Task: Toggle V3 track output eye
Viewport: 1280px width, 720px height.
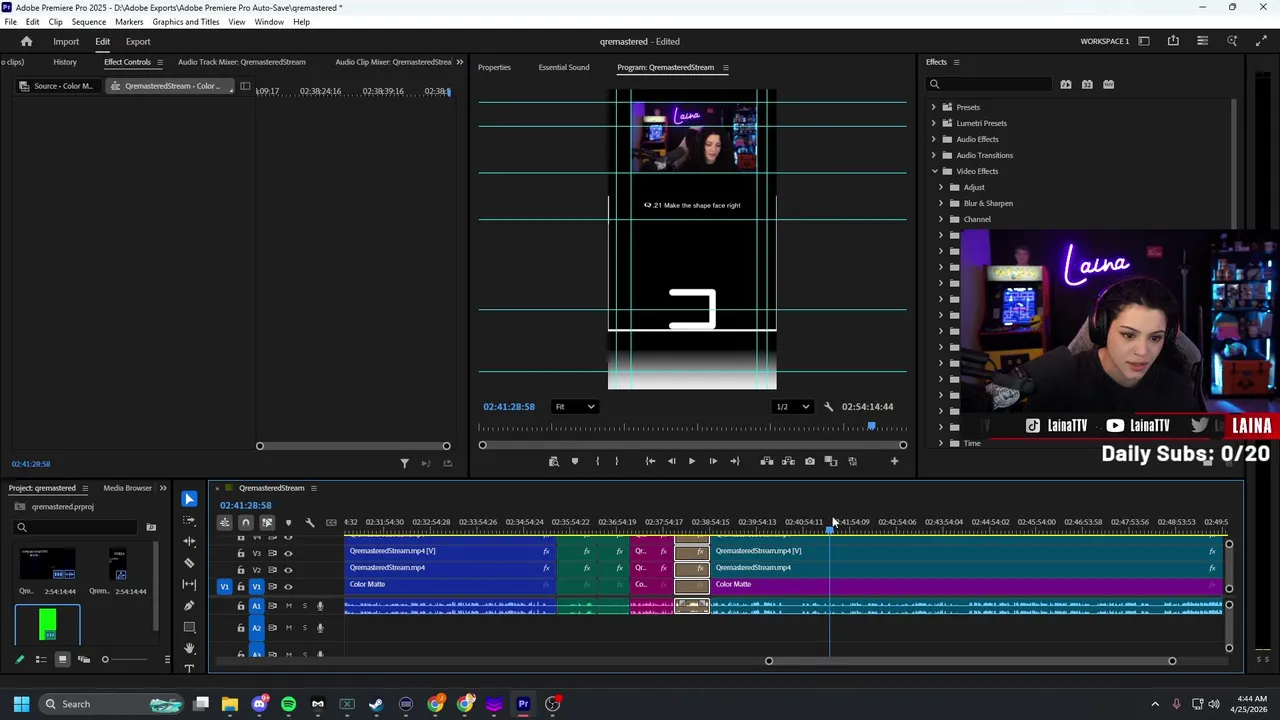Action: tap(288, 553)
